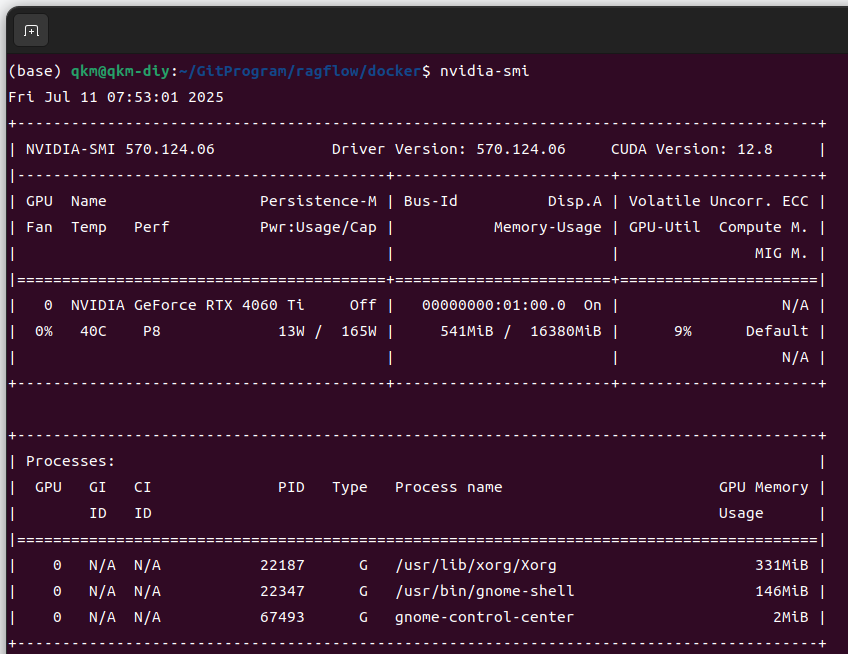The image size is (848, 654).
Task: Click the 'Type' column header
Action: click(x=349, y=488)
